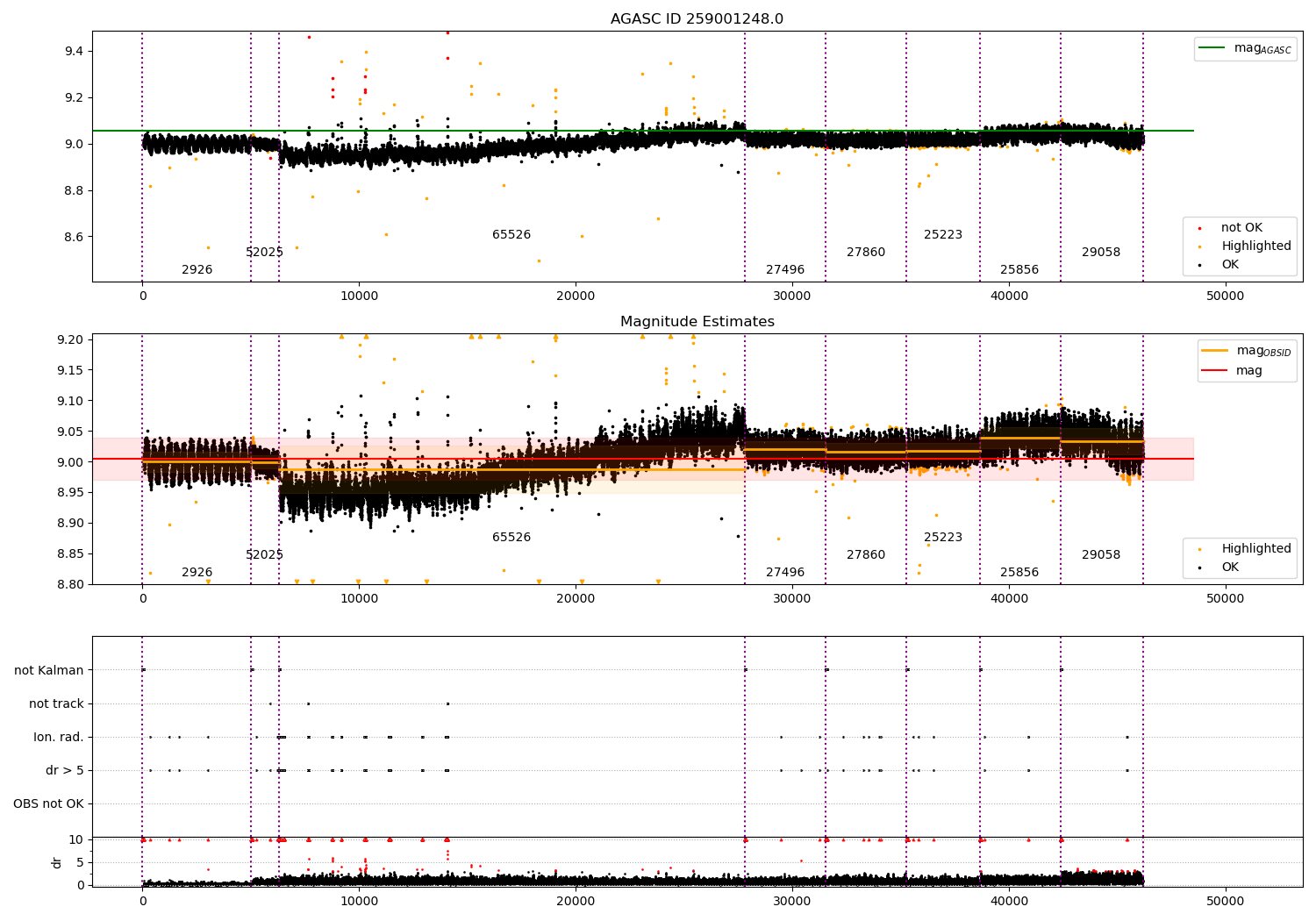This screenshot has height=921, width=1316.
Task: Click the plot title 'AGASC ID 259001248.0'
Action: tap(697, 19)
